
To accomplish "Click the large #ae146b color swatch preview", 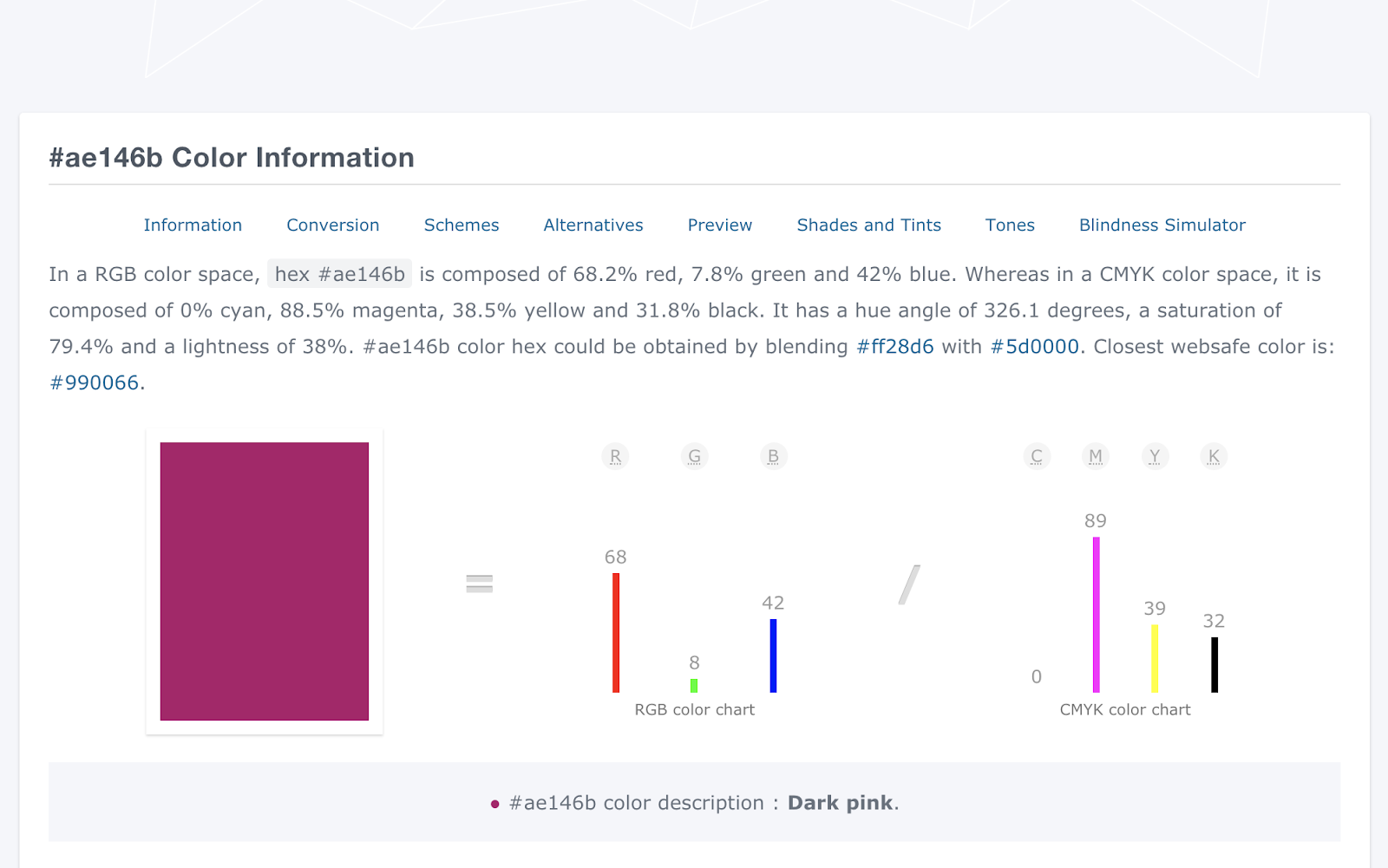I will coord(265,582).
